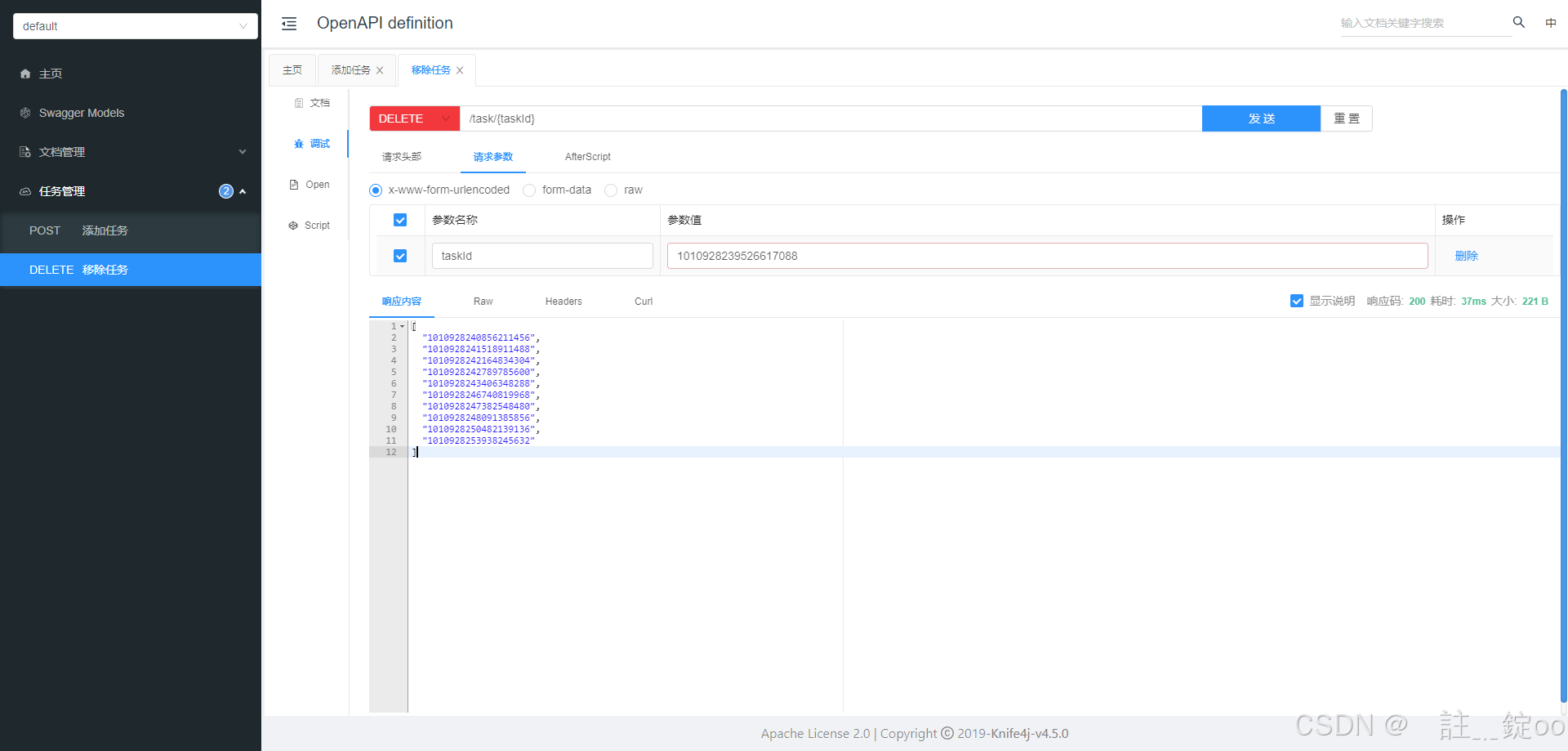This screenshot has height=751, width=1568.
Task: Click the search magnifier icon
Action: pyautogui.click(x=1519, y=23)
